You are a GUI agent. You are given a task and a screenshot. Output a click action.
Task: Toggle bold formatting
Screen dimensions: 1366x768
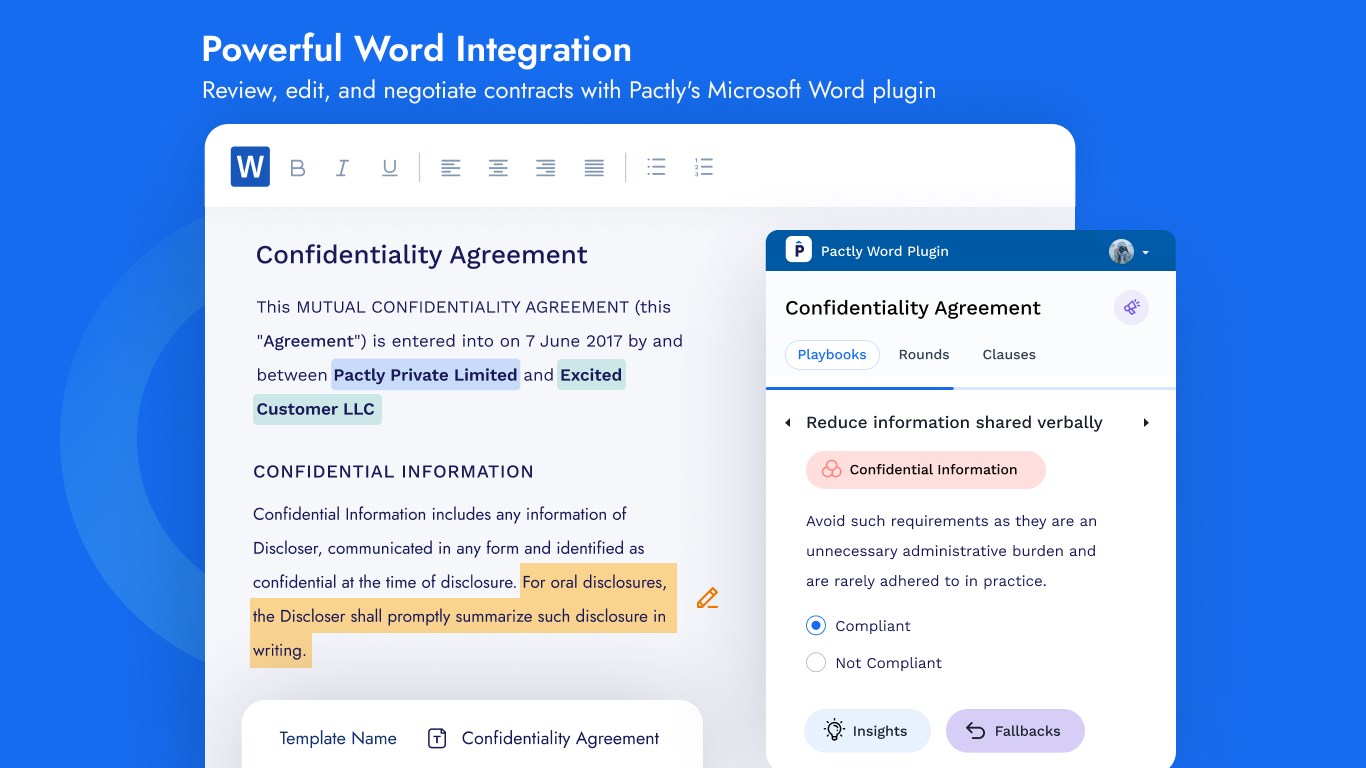(x=297, y=168)
